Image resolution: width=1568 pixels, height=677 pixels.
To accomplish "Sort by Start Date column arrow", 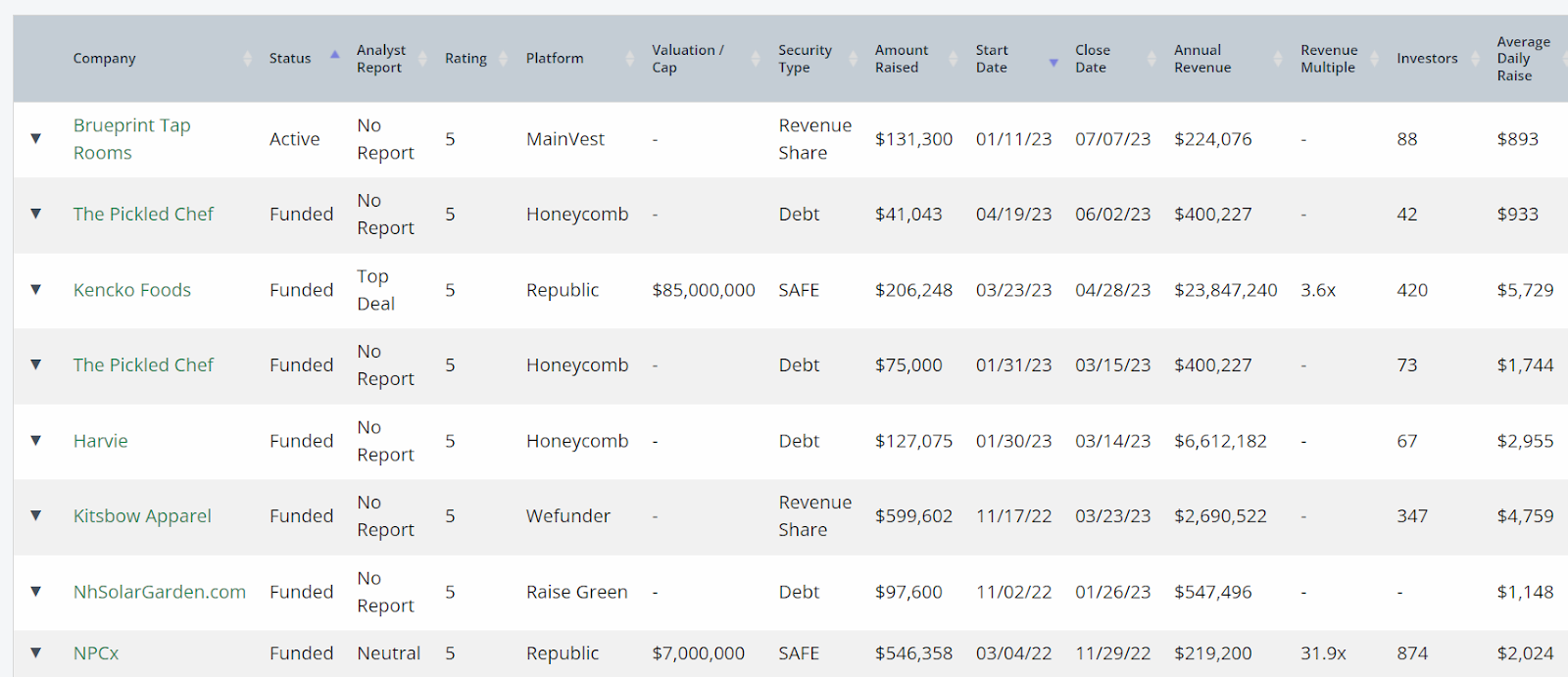I will [1053, 63].
